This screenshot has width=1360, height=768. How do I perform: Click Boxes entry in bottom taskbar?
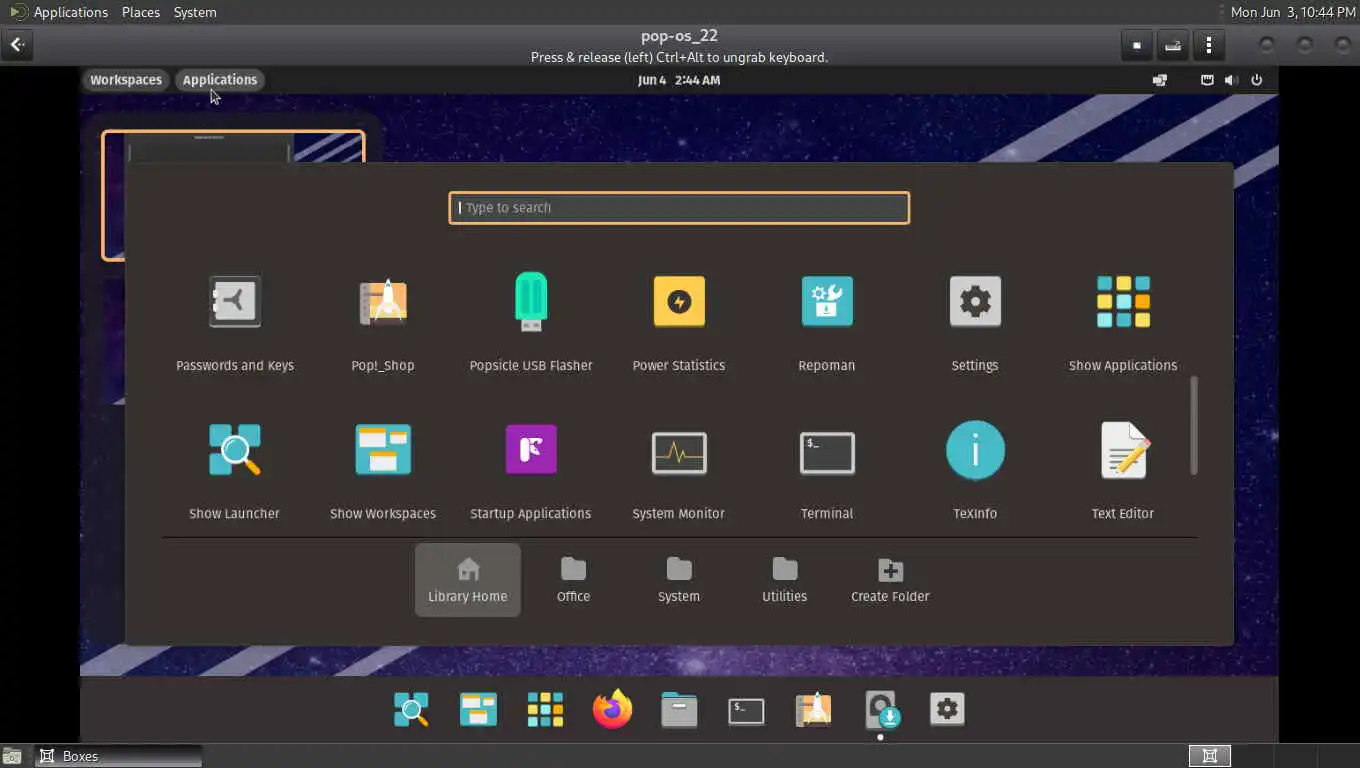[x=118, y=756]
